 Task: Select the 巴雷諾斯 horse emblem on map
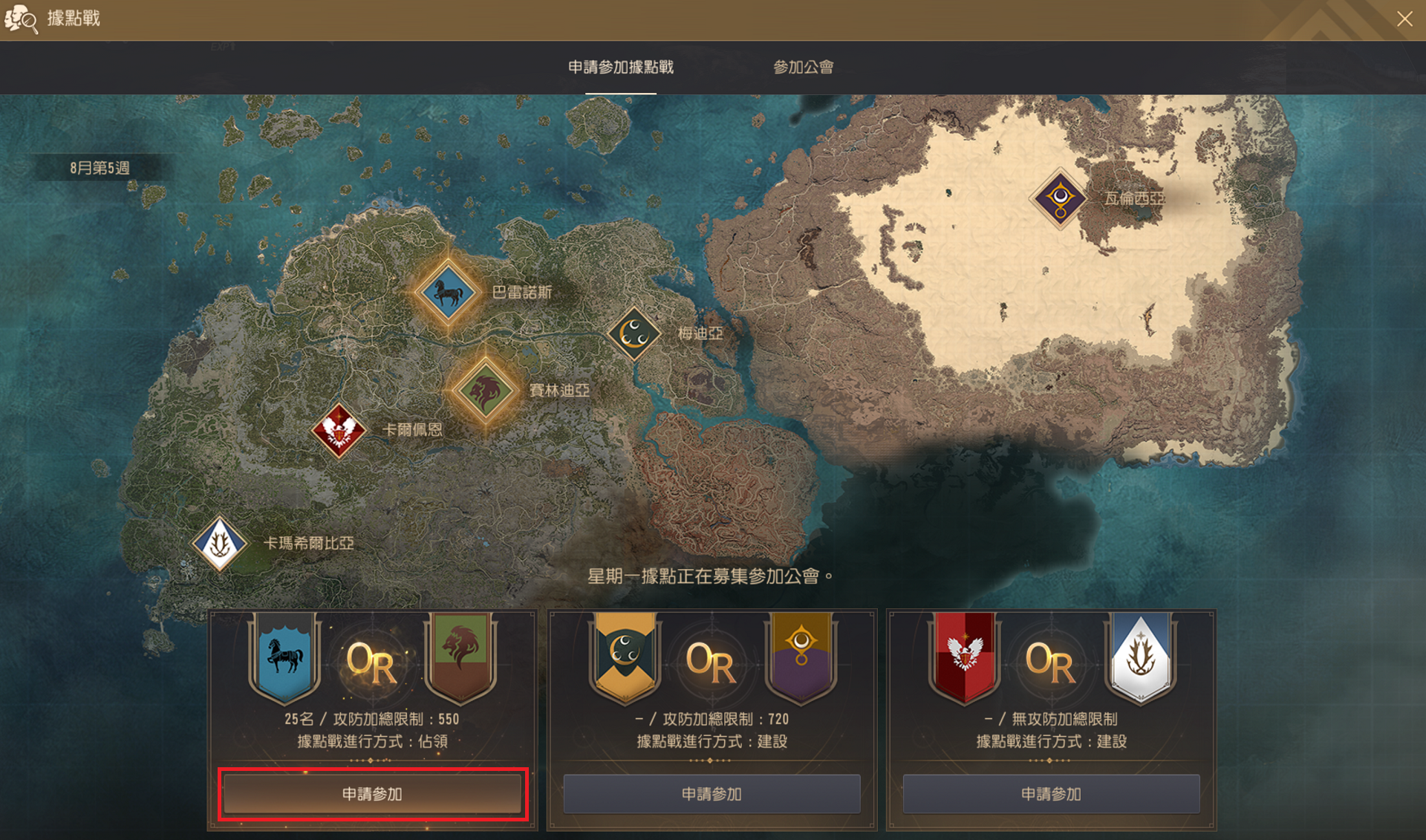click(447, 292)
